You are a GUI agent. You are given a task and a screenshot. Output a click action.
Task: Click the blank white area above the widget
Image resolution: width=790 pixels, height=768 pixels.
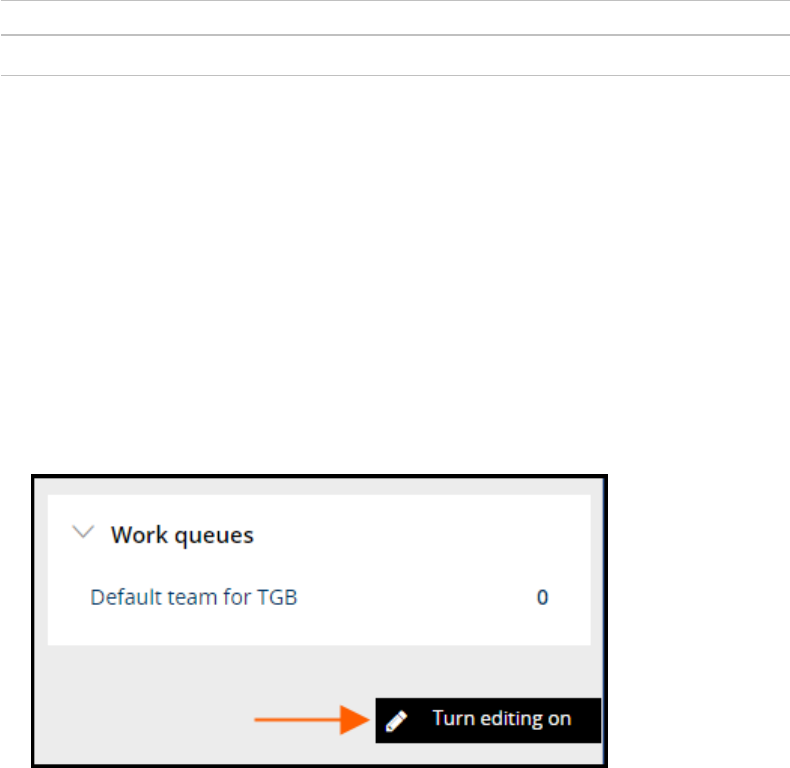395,272
